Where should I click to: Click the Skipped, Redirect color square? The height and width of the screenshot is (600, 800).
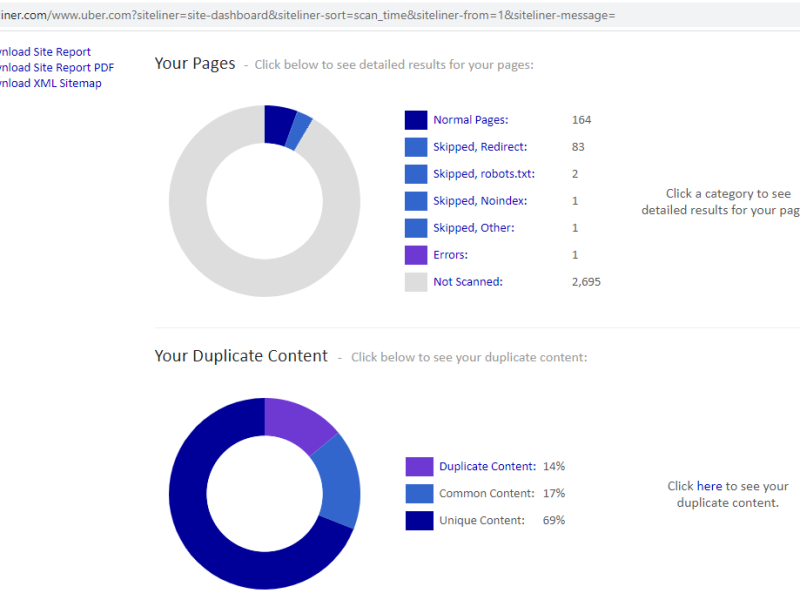pyautogui.click(x=416, y=147)
